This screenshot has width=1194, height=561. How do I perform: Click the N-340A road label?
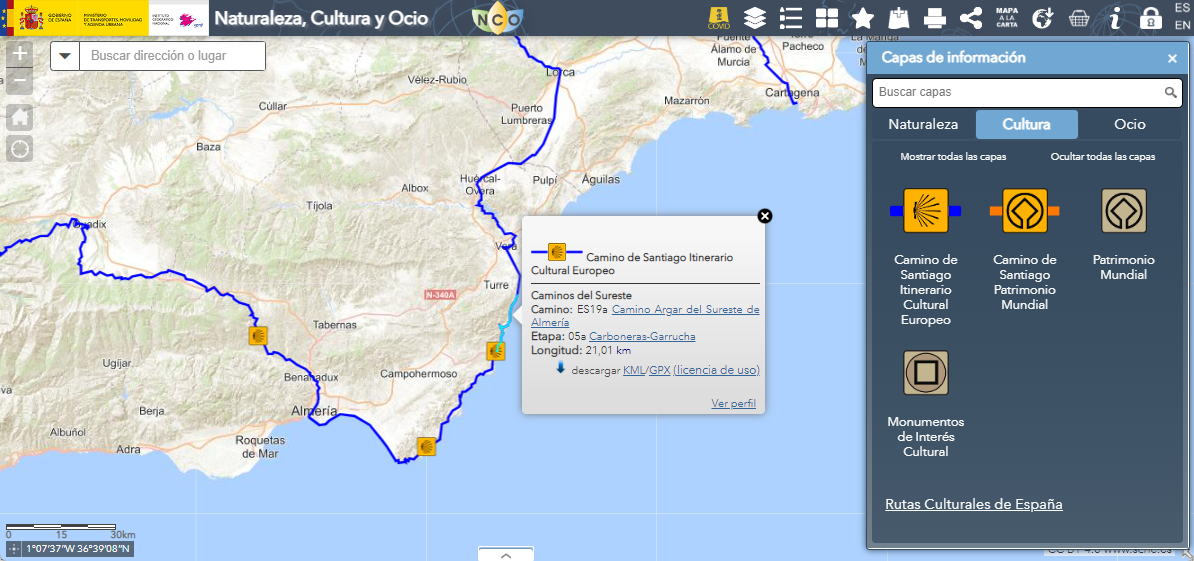pyautogui.click(x=439, y=295)
